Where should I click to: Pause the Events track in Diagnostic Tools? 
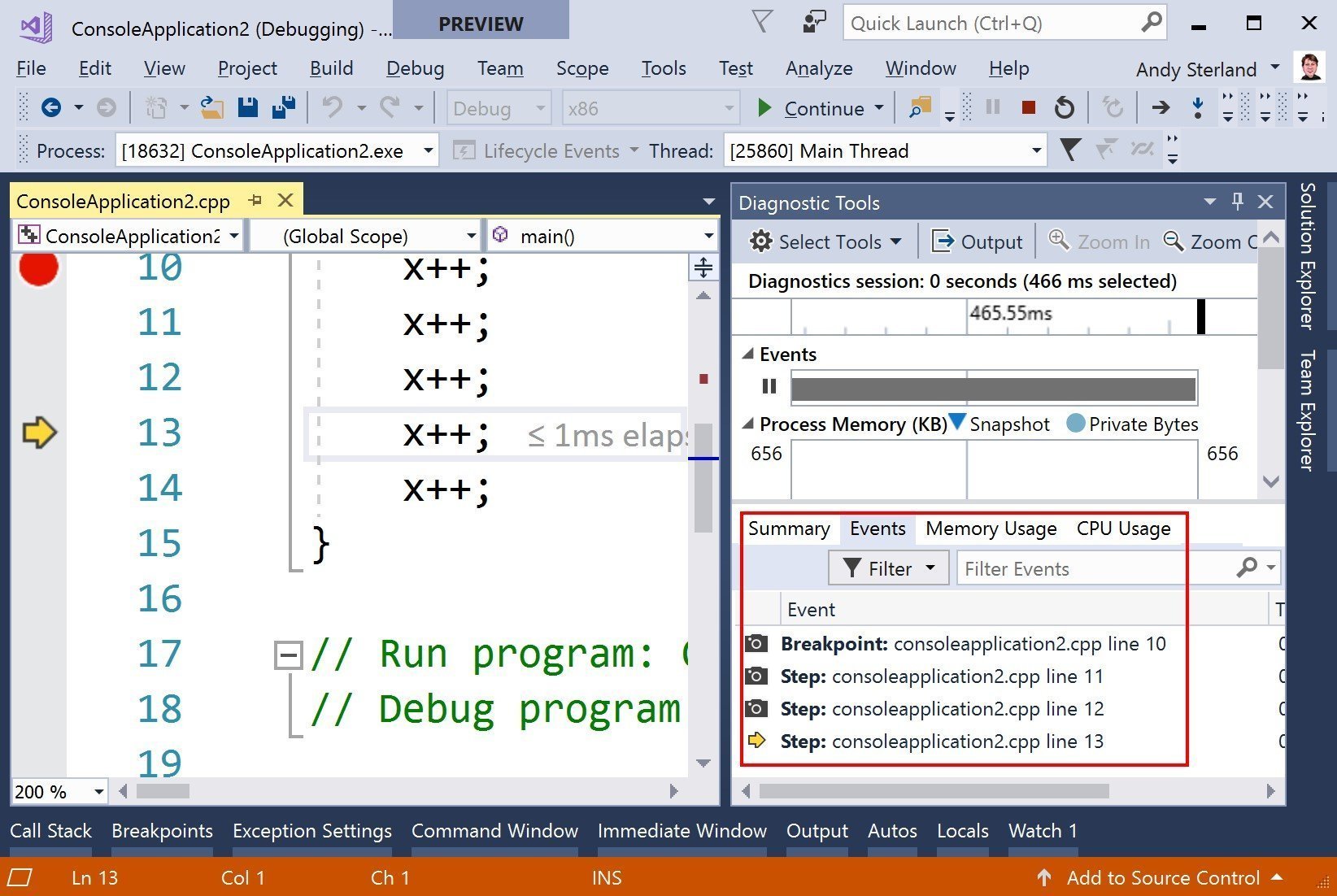(x=769, y=387)
